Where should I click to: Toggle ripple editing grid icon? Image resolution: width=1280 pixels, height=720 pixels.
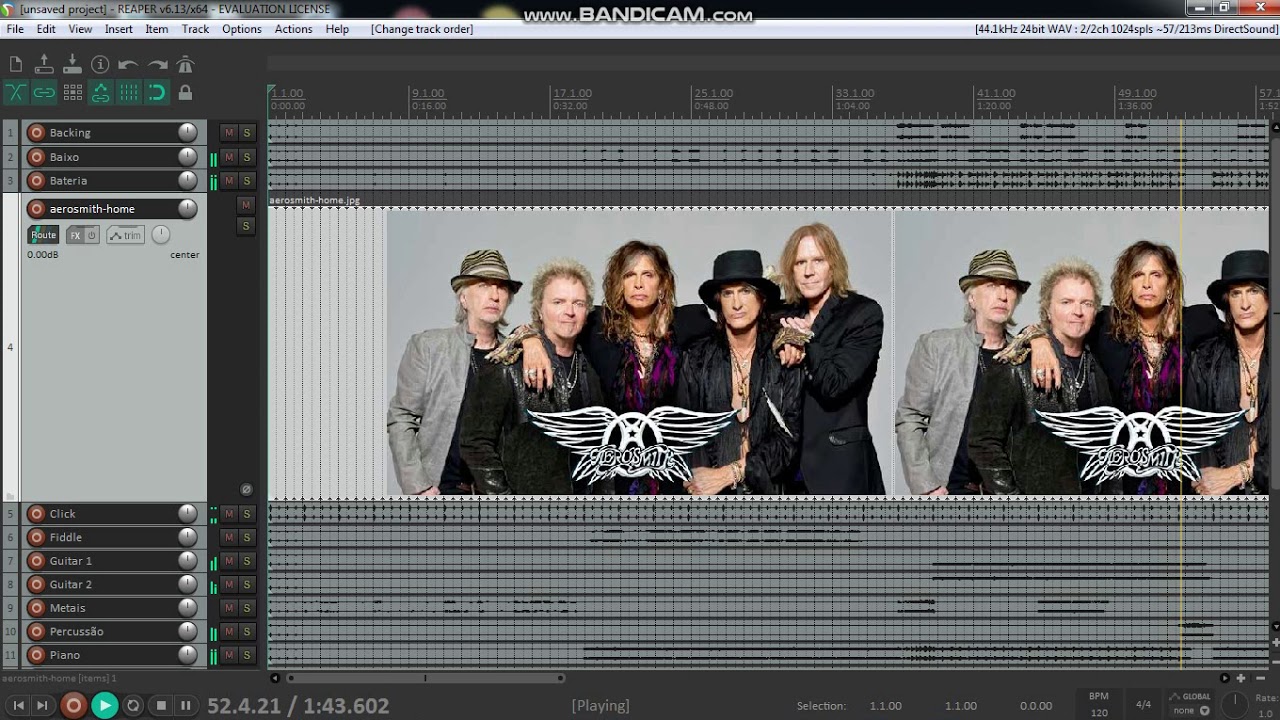click(72, 93)
